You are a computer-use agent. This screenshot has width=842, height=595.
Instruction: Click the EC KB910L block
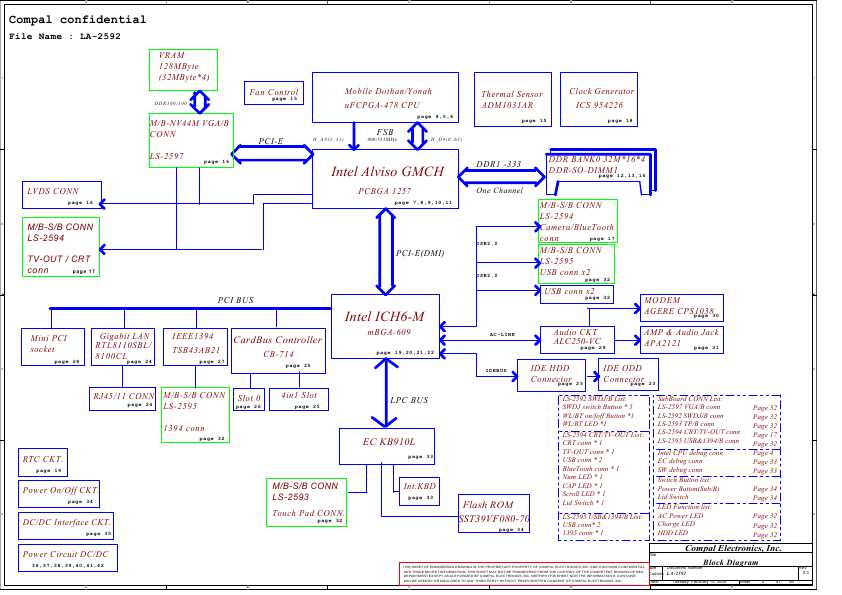pyautogui.click(x=387, y=446)
